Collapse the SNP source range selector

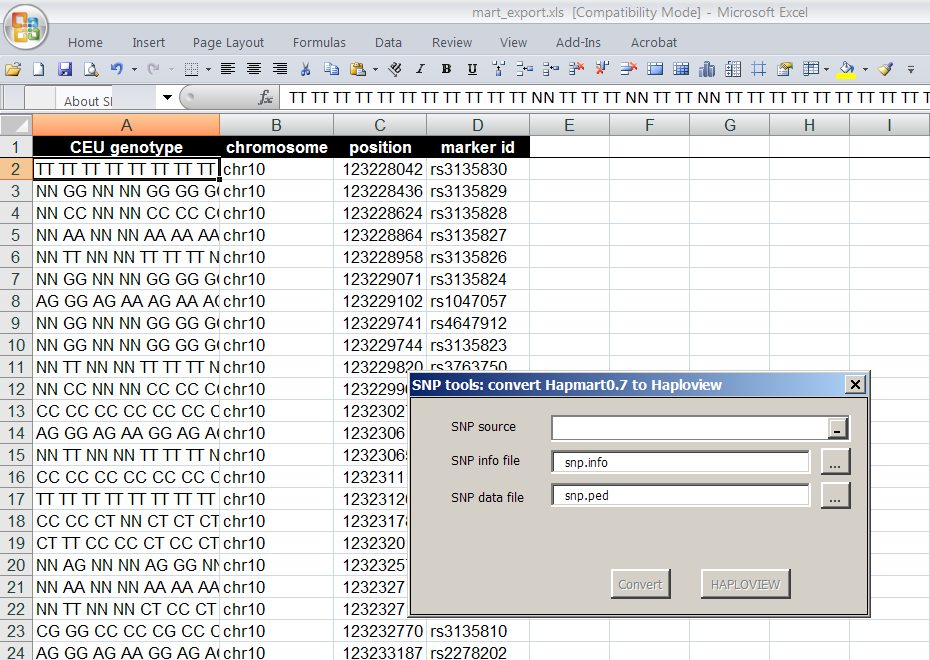point(837,429)
